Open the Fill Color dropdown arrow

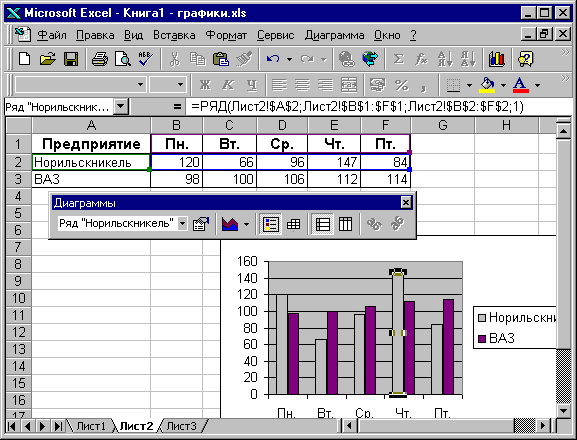pos(503,85)
